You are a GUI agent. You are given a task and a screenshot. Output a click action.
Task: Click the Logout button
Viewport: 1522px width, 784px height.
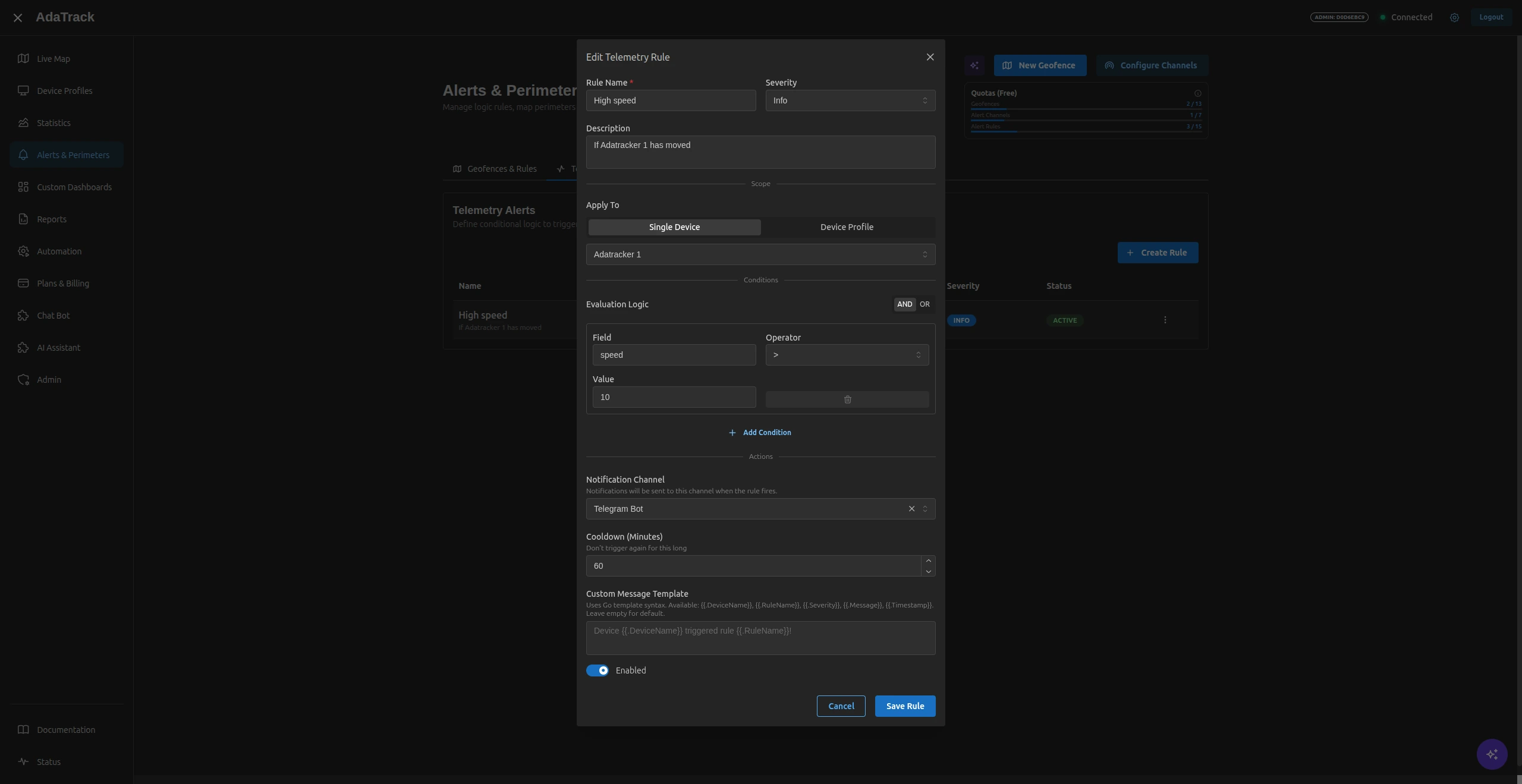(1491, 17)
